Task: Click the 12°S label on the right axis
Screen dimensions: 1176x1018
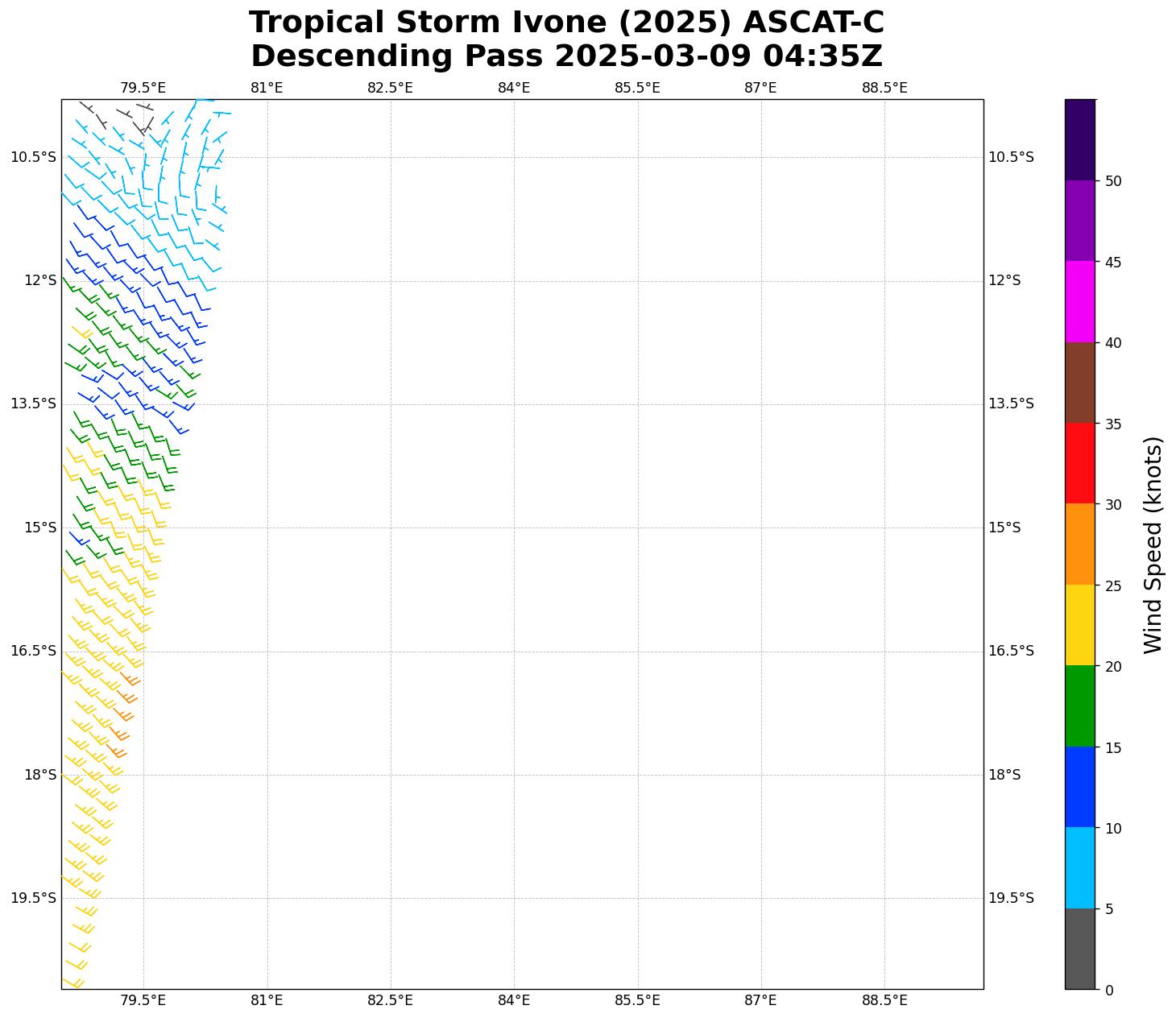Action: [1004, 280]
